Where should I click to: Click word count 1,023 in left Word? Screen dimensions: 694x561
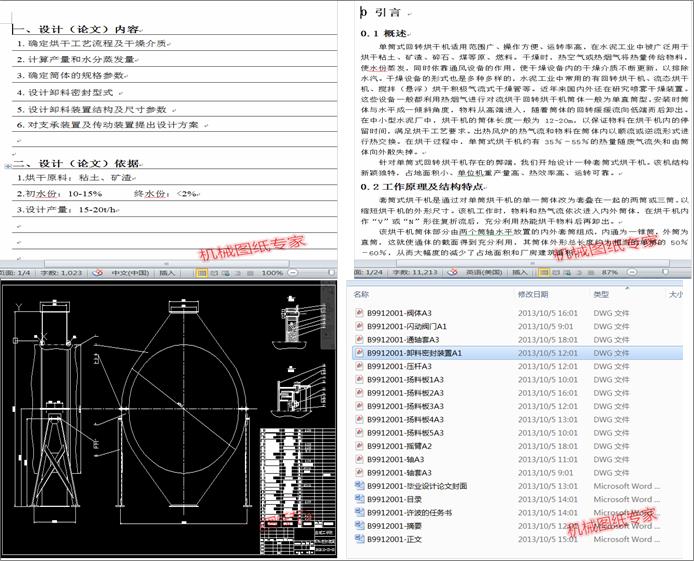tap(61, 273)
